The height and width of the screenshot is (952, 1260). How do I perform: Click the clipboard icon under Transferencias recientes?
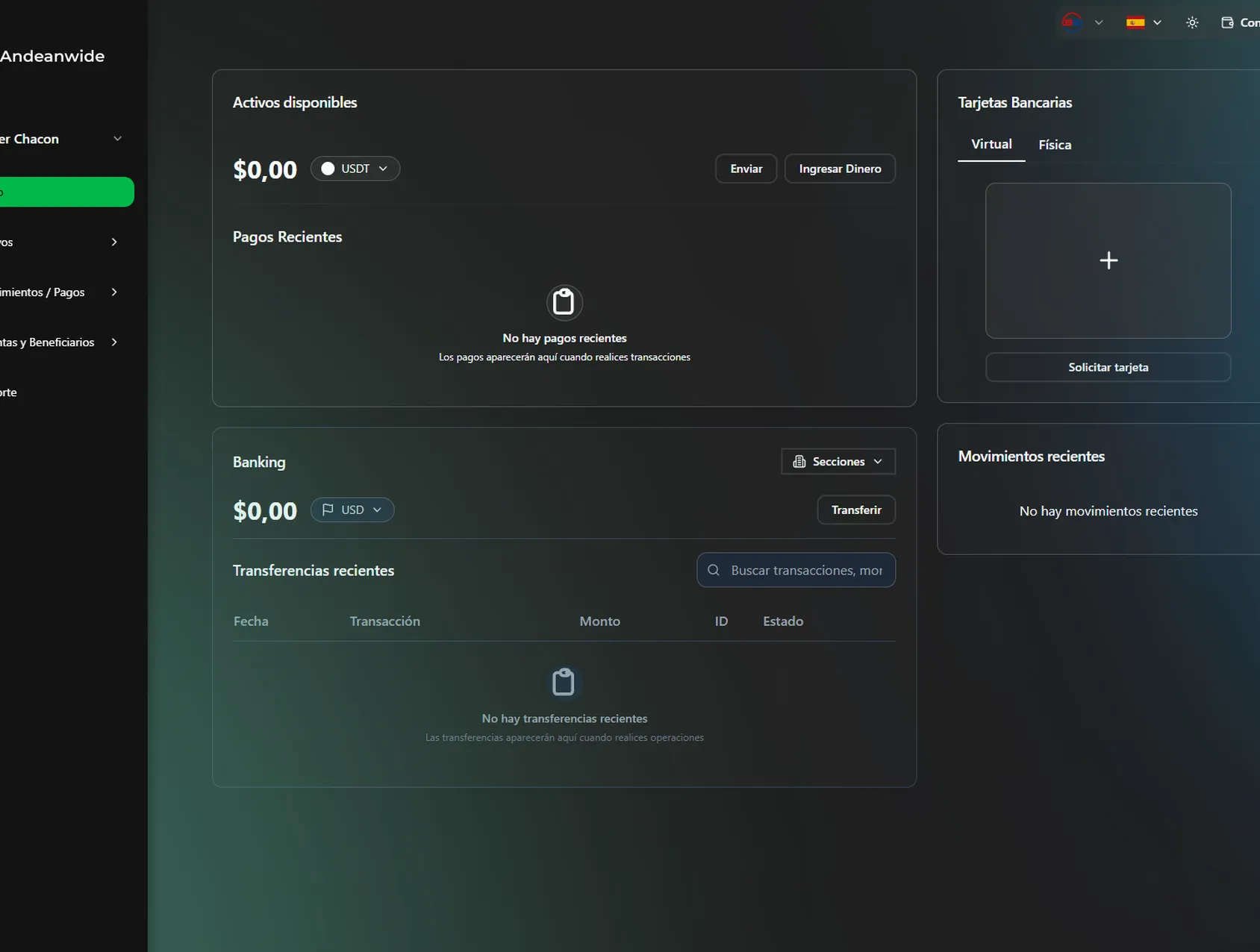click(564, 682)
